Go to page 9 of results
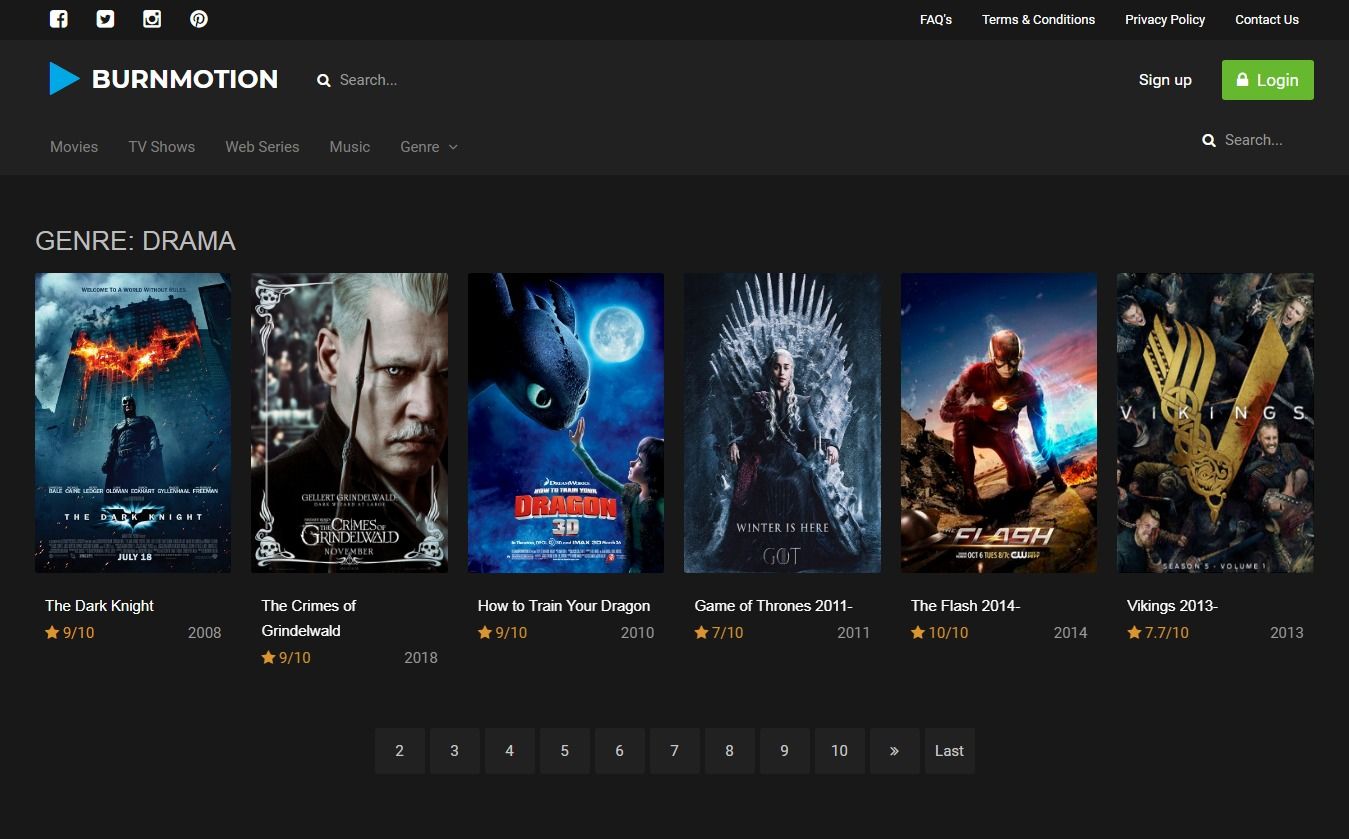The height and width of the screenshot is (839, 1349). (x=785, y=751)
